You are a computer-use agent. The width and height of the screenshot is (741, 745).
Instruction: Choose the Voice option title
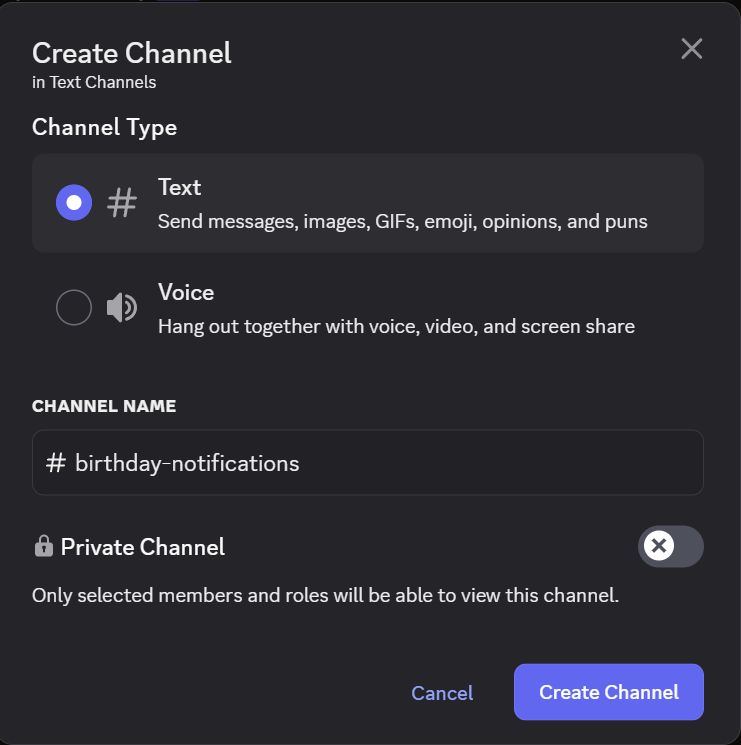[x=186, y=292]
